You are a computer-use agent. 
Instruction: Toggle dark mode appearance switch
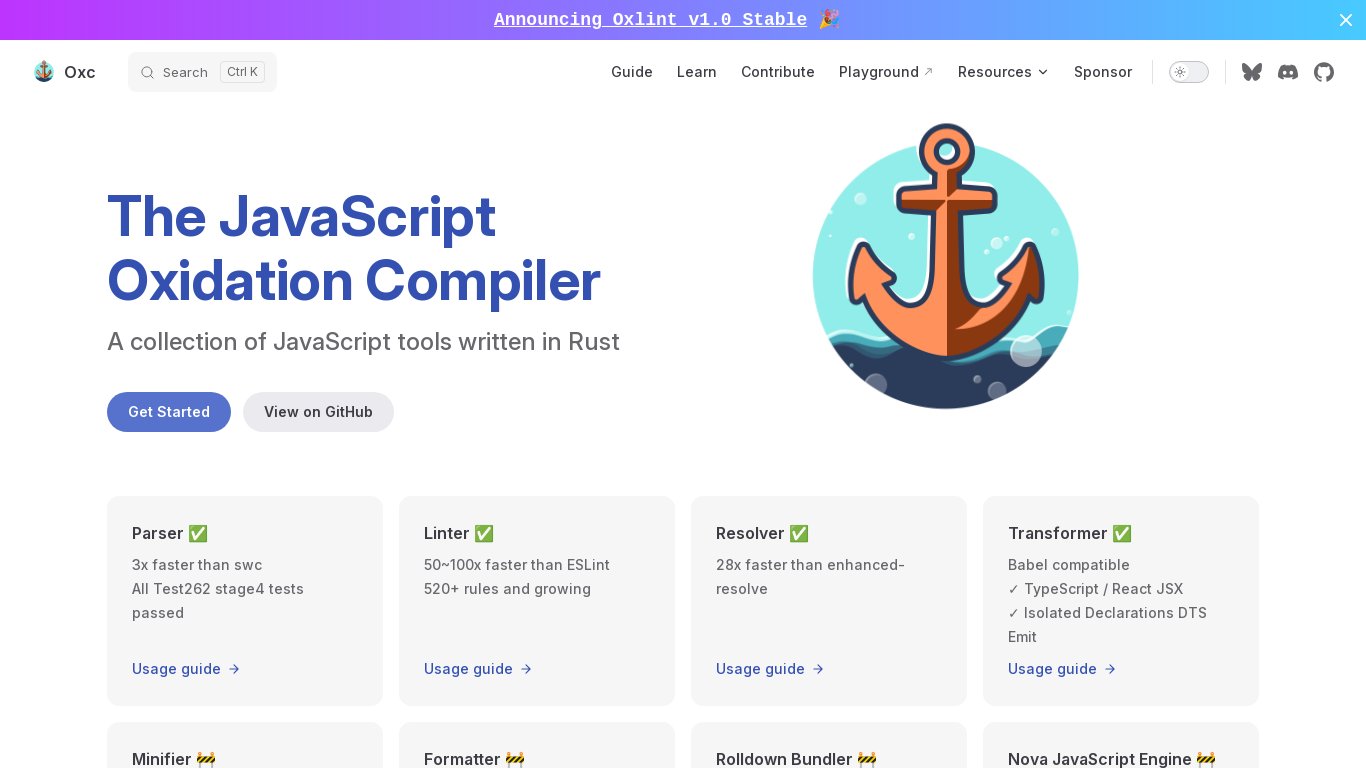click(1189, 72)
